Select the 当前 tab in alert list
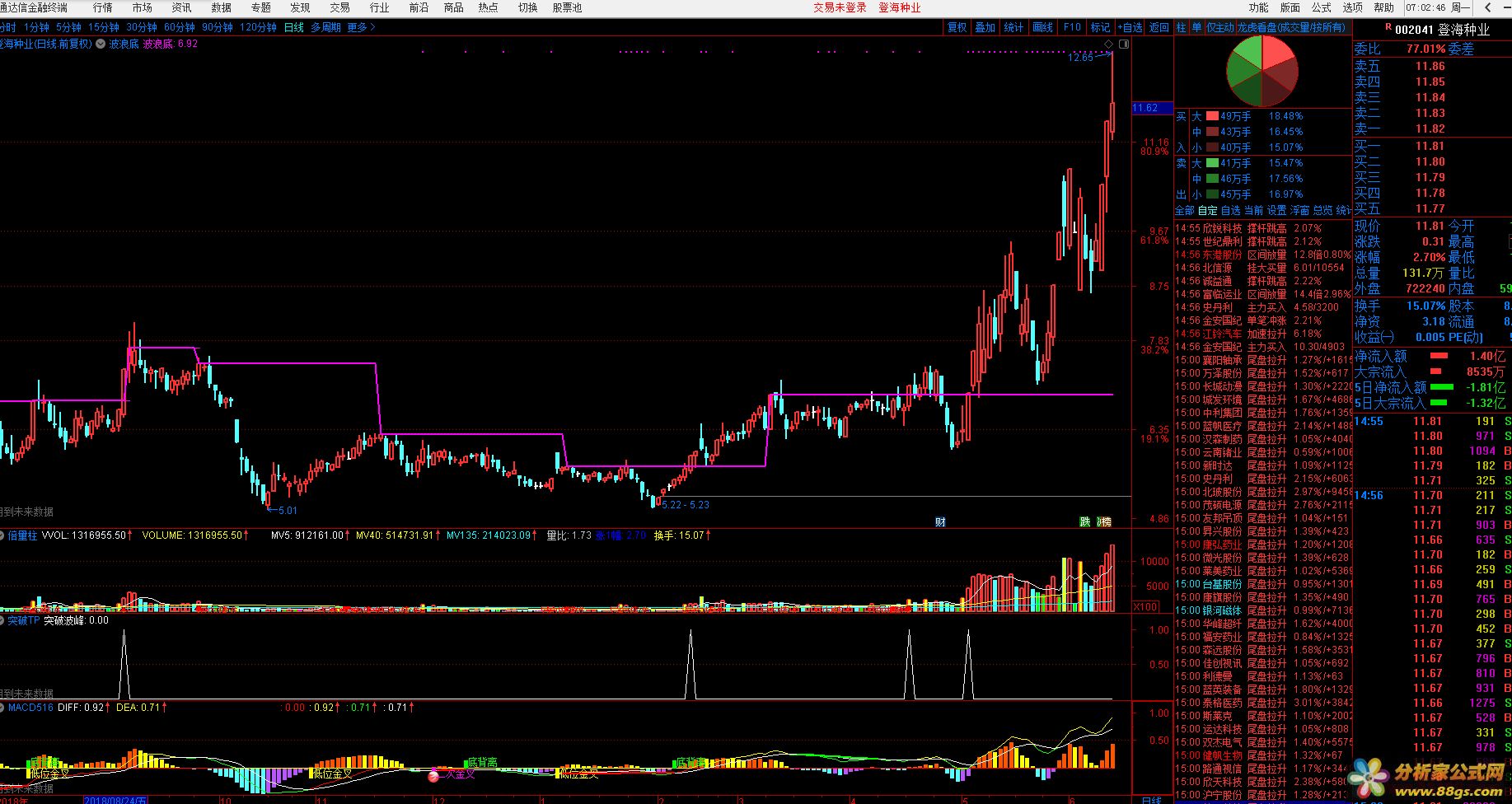The width and height of the screenshot is (1512, 804). tap(1253, 210)
